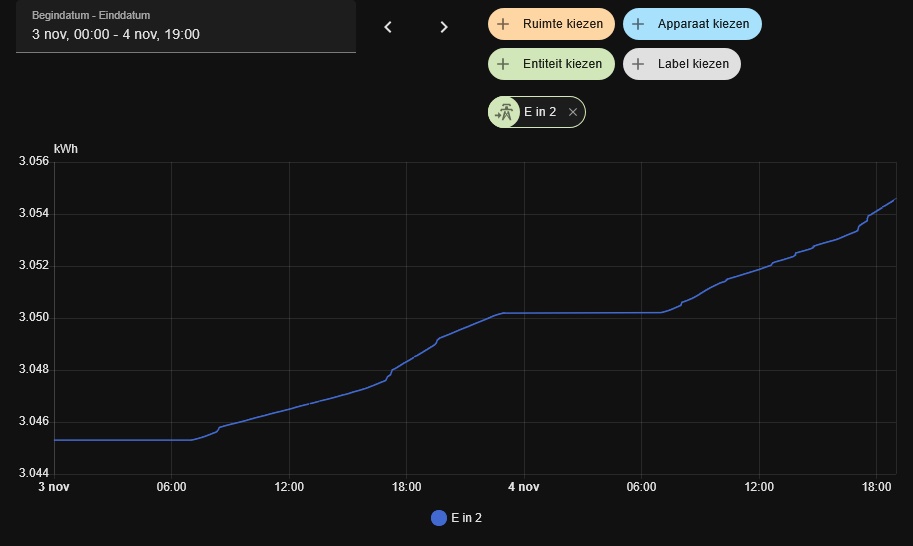This screenshot has width=913, height=546.
Task: Go to the next date range
Action: 444,27
